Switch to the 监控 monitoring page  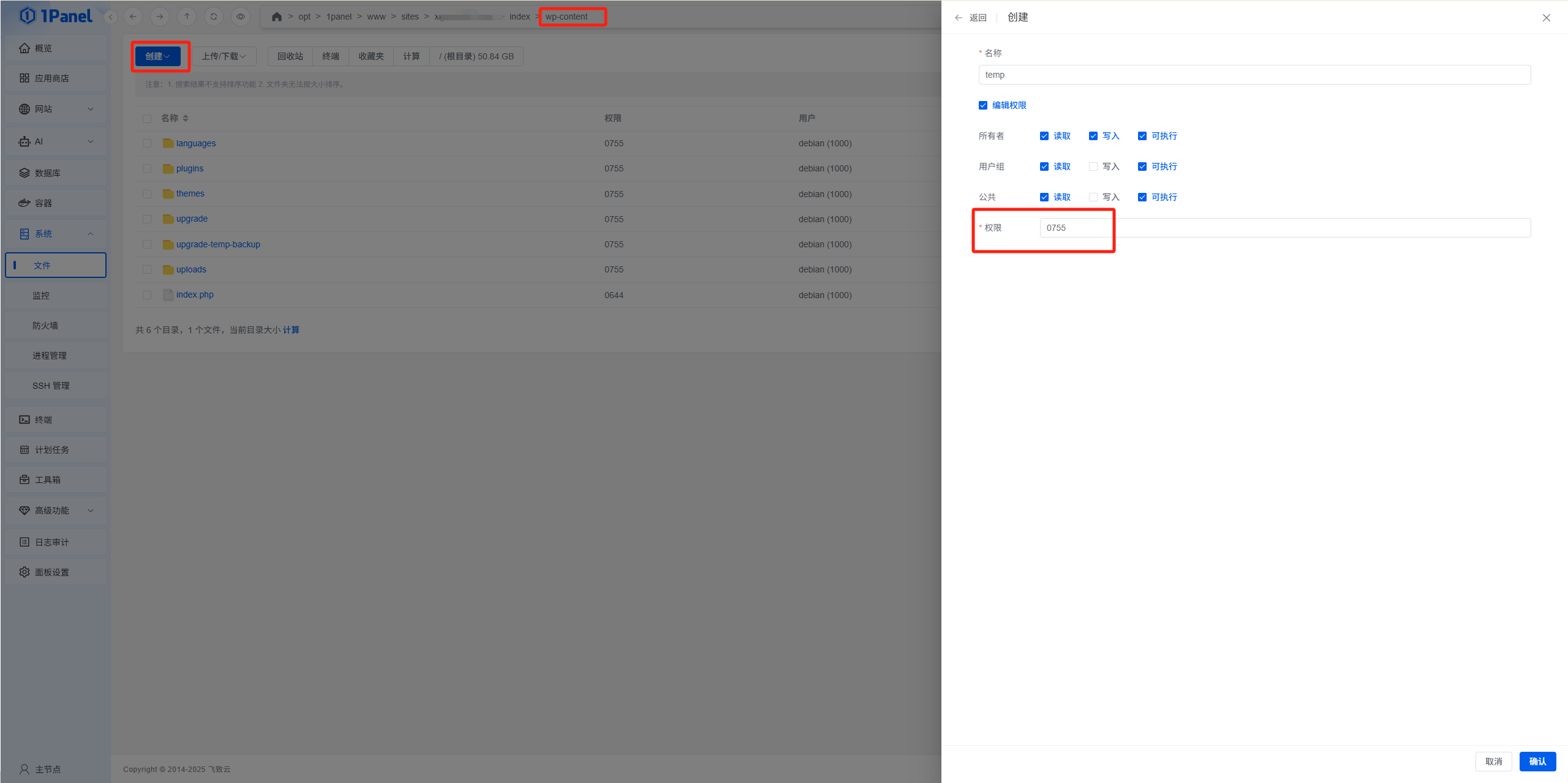[41, 295]
